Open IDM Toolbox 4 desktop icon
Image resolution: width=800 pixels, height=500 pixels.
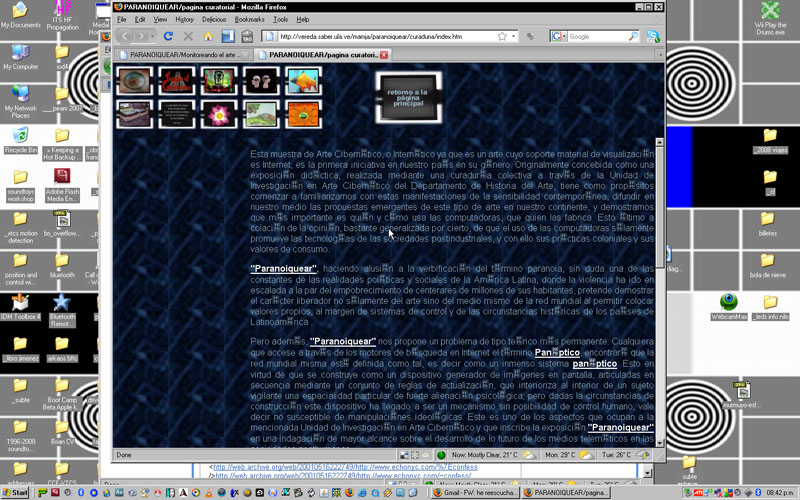20,307
